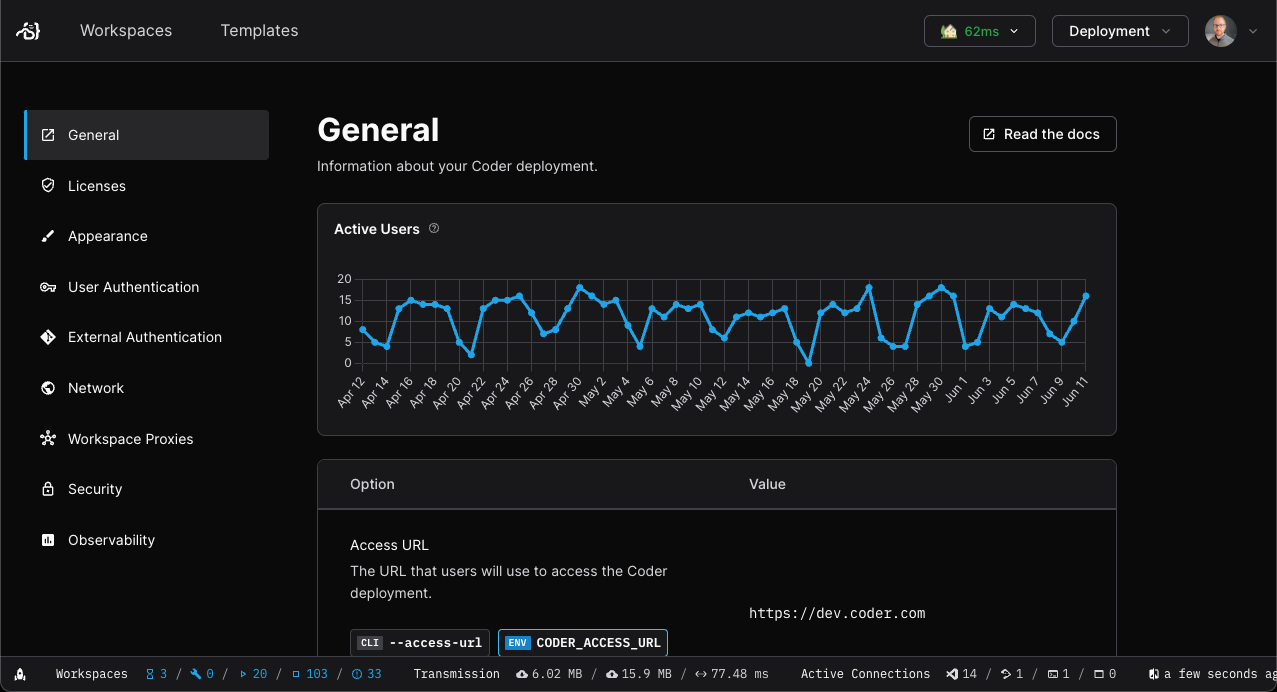Open the latency dropdown

[1013, 30]
